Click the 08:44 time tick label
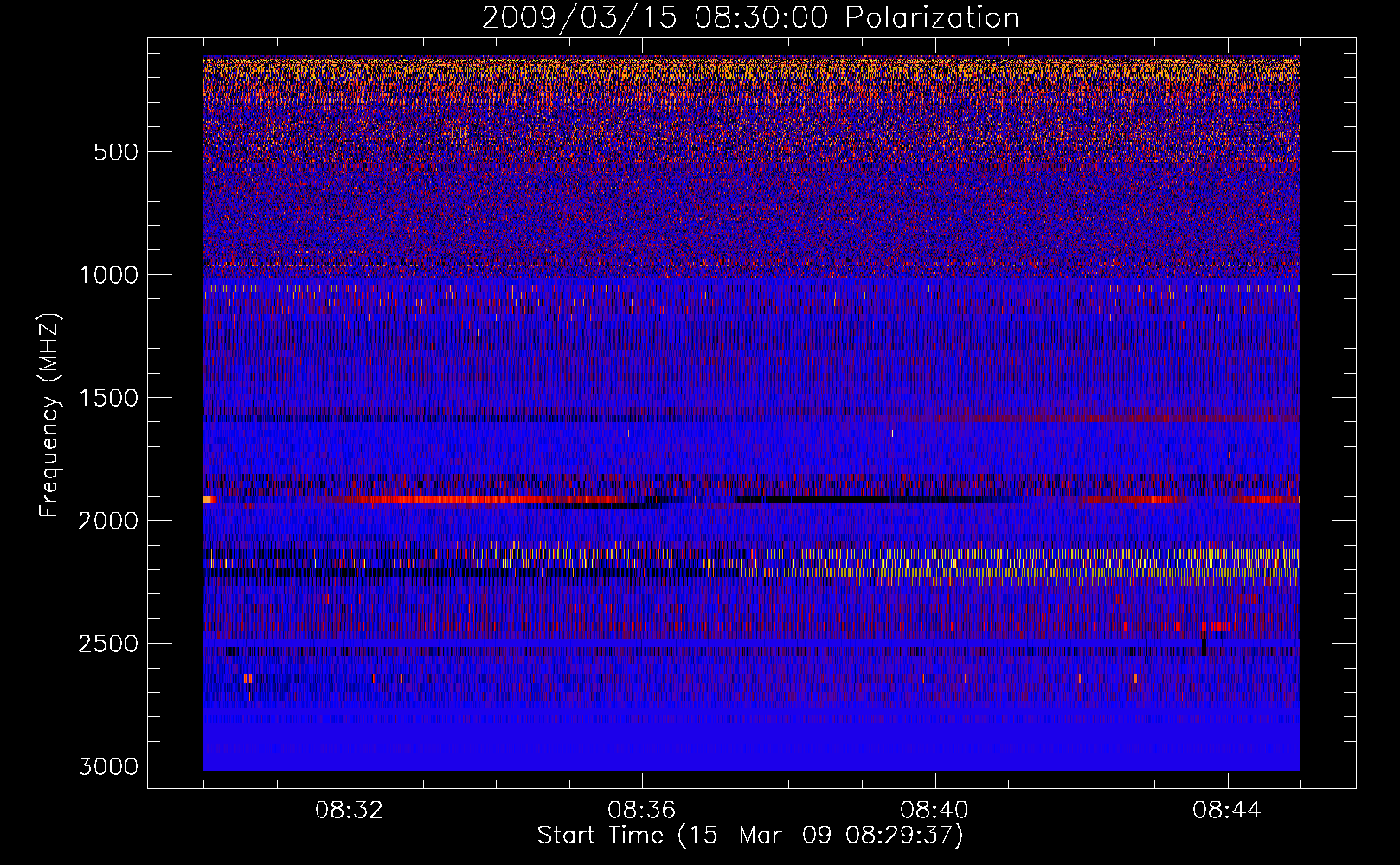1400x865 pixels. point(1227,811)
